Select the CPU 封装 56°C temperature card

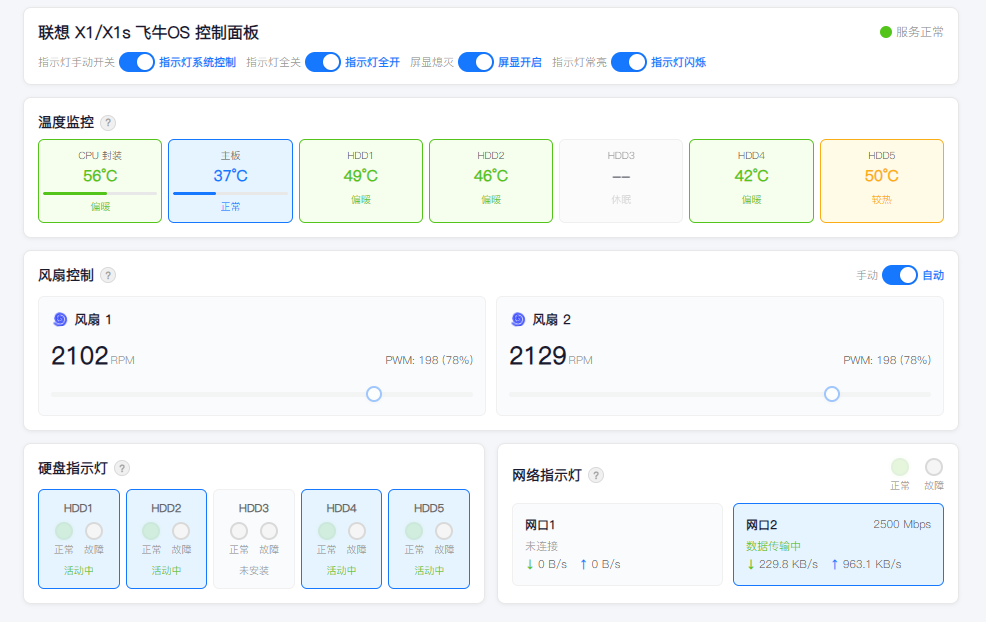100,181
